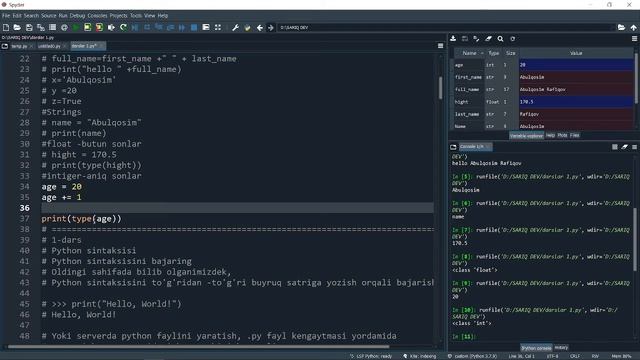
Task: Open the IPython console options menu
Action: 634,147
